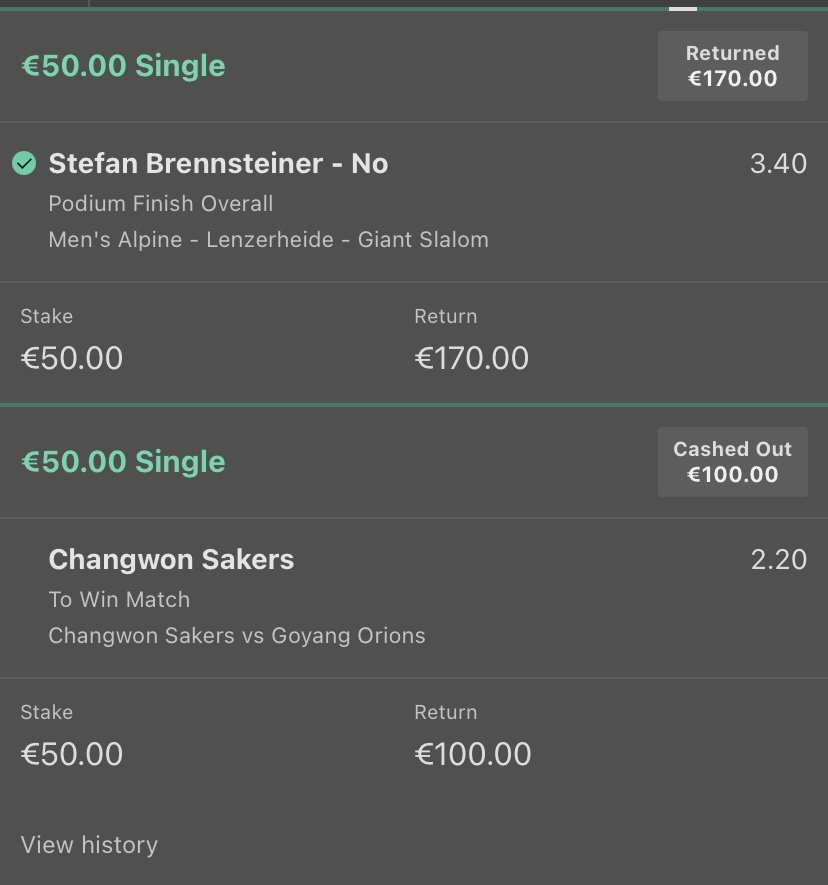The width and height of the screenshot is (828, 885).
Task: Click the €100.00 amount under the Return label
Action: [x=472, y=754]
